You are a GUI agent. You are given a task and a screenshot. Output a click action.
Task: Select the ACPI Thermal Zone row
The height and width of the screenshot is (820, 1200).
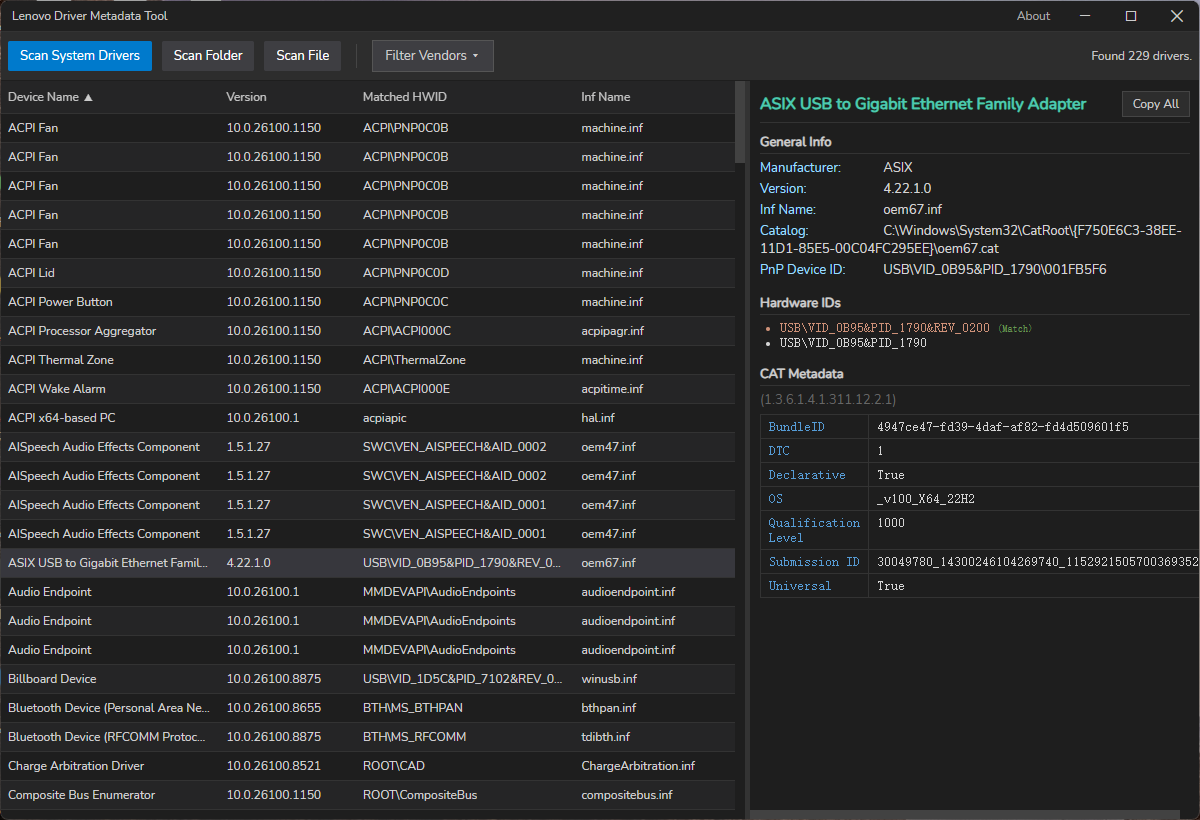coord(367,360)
